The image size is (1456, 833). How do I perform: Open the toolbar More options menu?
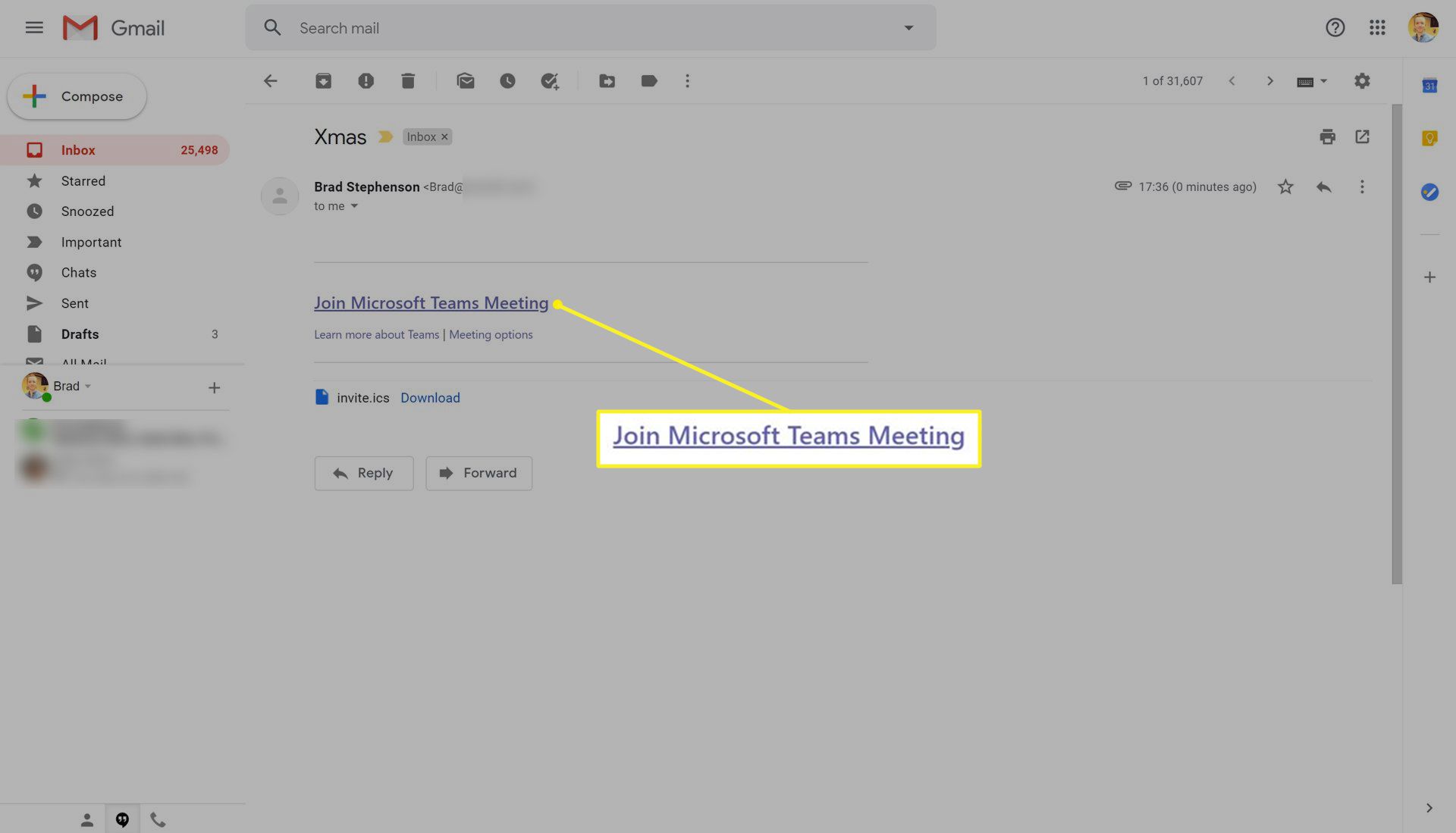point(688,81)
